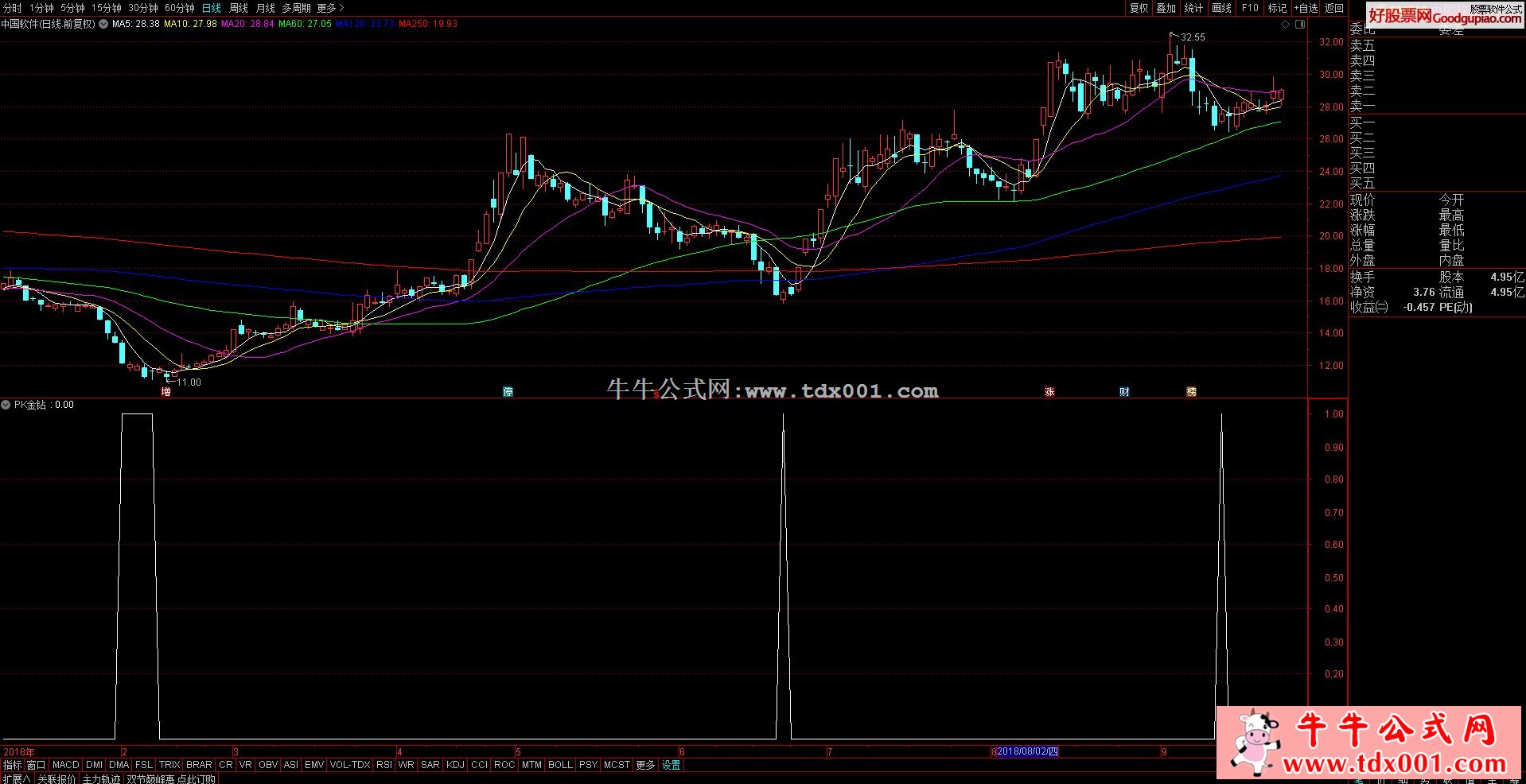Switch to the VR indicator
1526x784 pixels.
[x=245, y=765]
